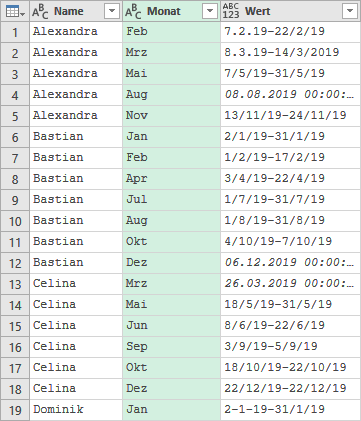Open the table options icon in corner
The width and height of the screenshot is (361, 421).
[15, 12]
